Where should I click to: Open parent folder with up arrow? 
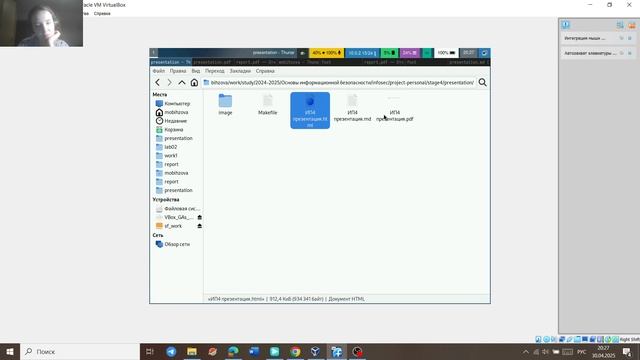[182, 82]
